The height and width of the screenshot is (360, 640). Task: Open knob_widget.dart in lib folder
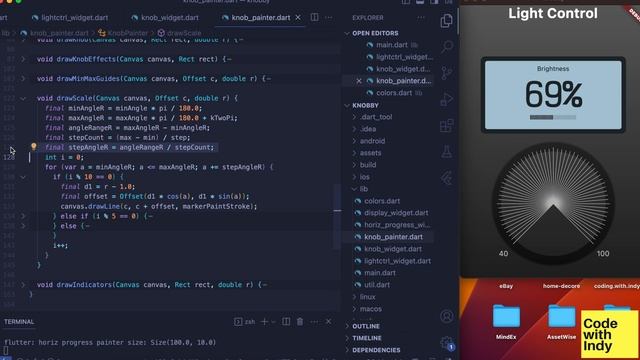393,249
